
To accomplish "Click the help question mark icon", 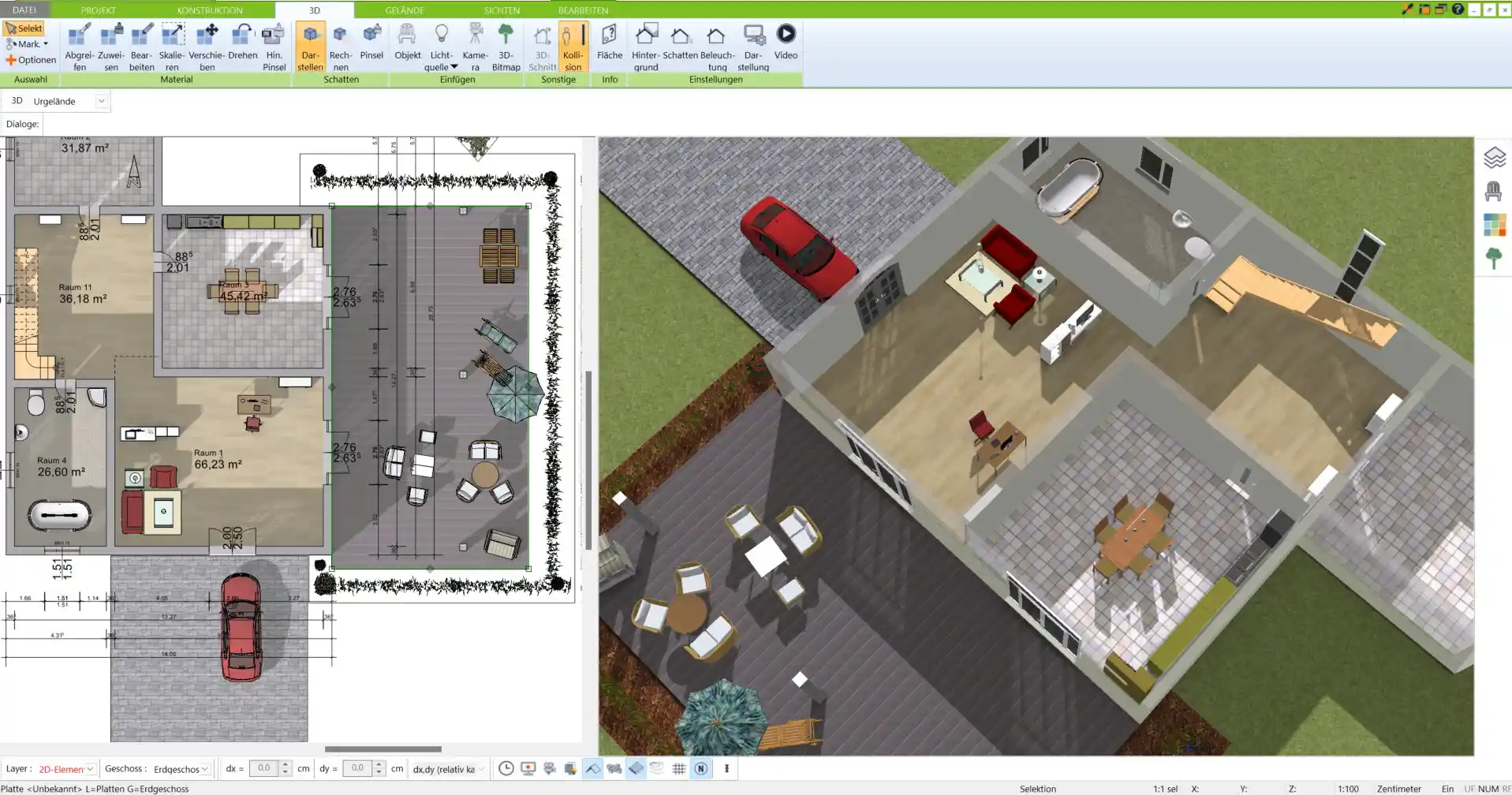I will coord(1458,9).
